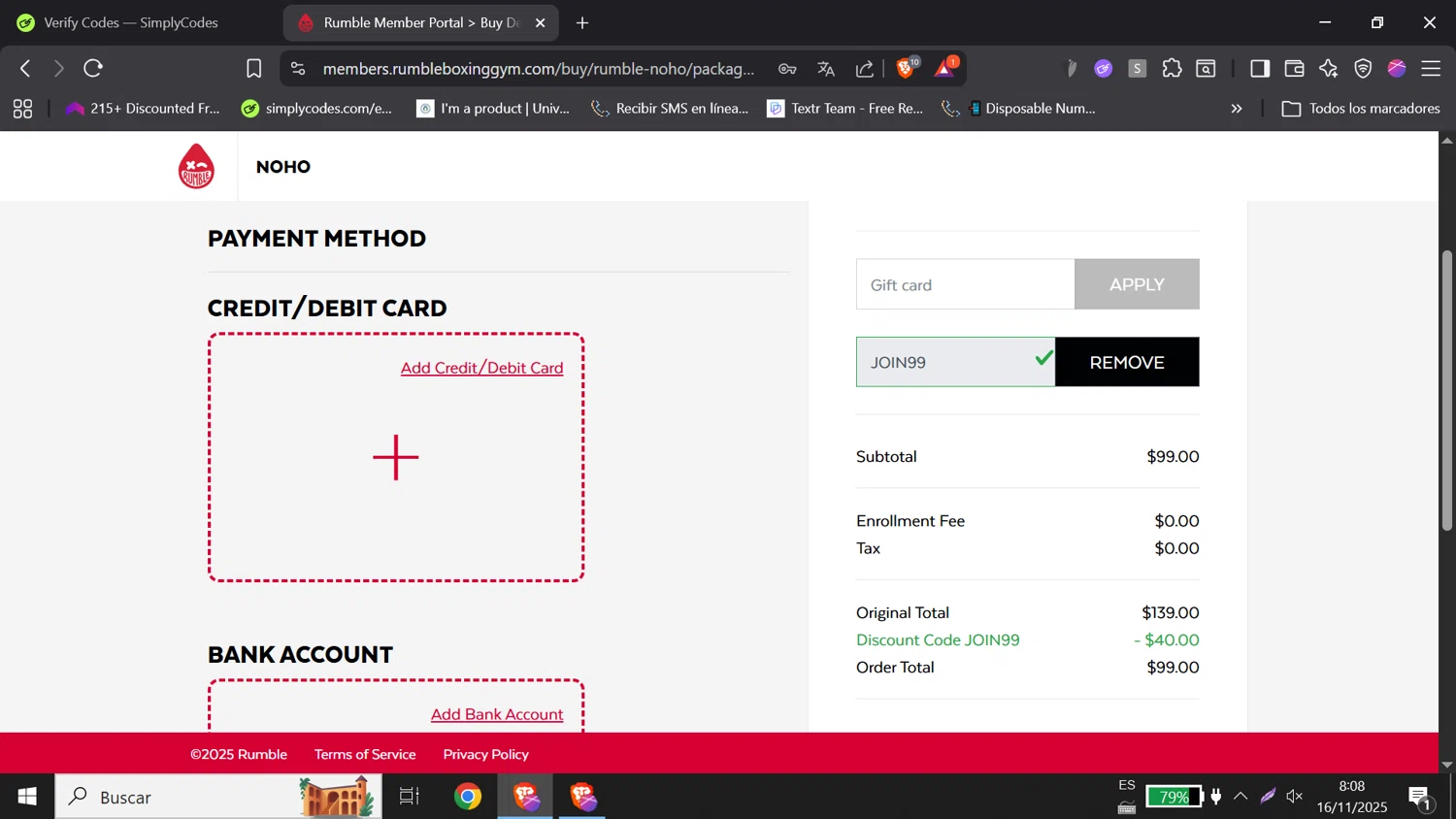
Task: Click Rumble logo in page header
Action: 196,166
